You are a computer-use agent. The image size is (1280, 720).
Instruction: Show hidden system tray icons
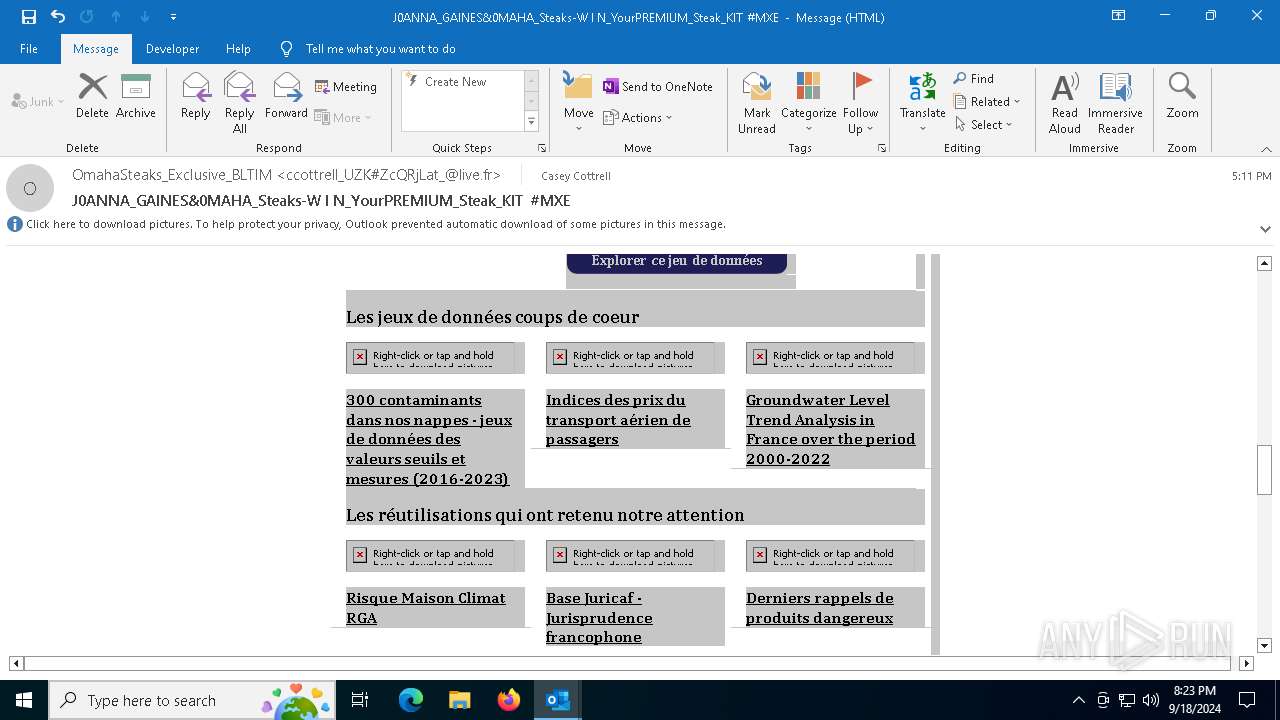tap(1078, 700)
